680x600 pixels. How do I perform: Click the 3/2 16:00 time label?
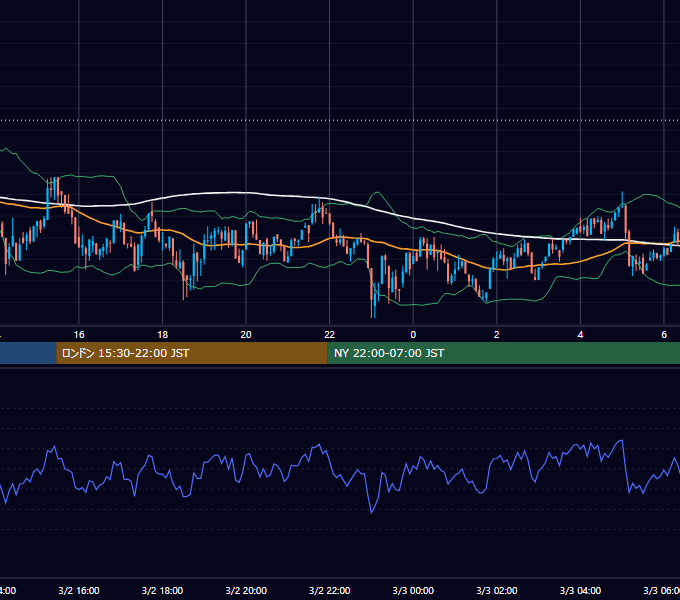pos(79,590)
